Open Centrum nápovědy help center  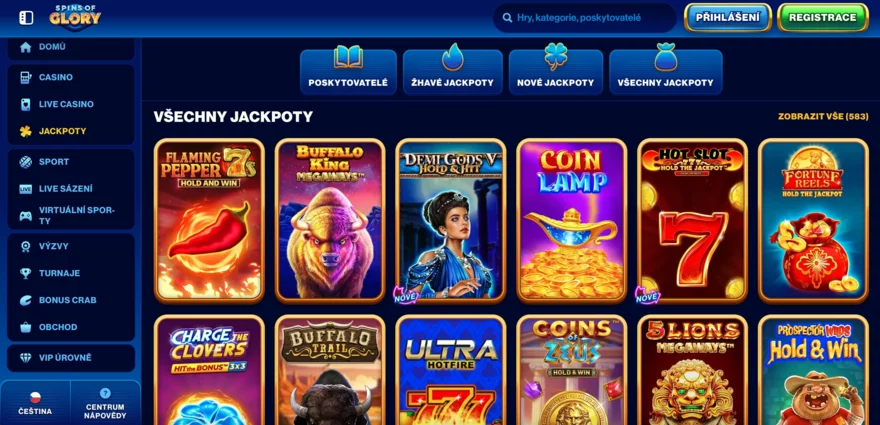(x=105, y=403)
